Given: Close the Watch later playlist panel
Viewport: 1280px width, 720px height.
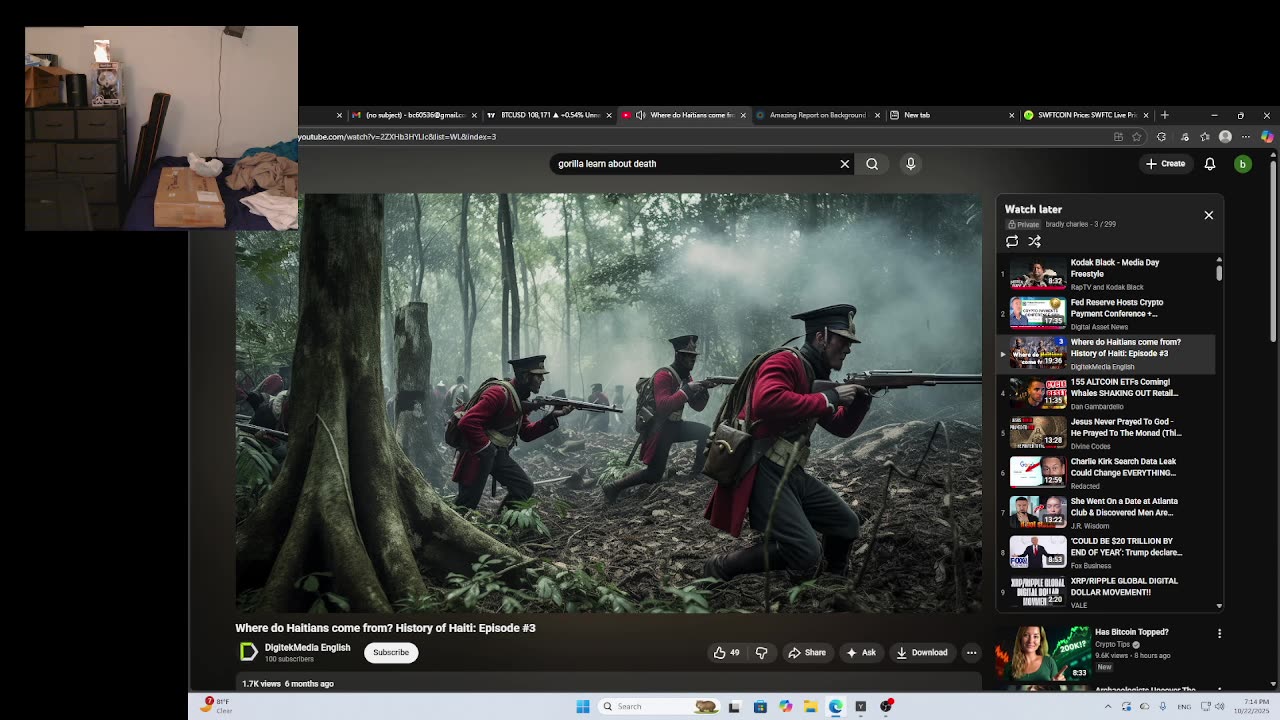Looking at the screenshot, I should pyautogui.click(x=1209, y=215).
